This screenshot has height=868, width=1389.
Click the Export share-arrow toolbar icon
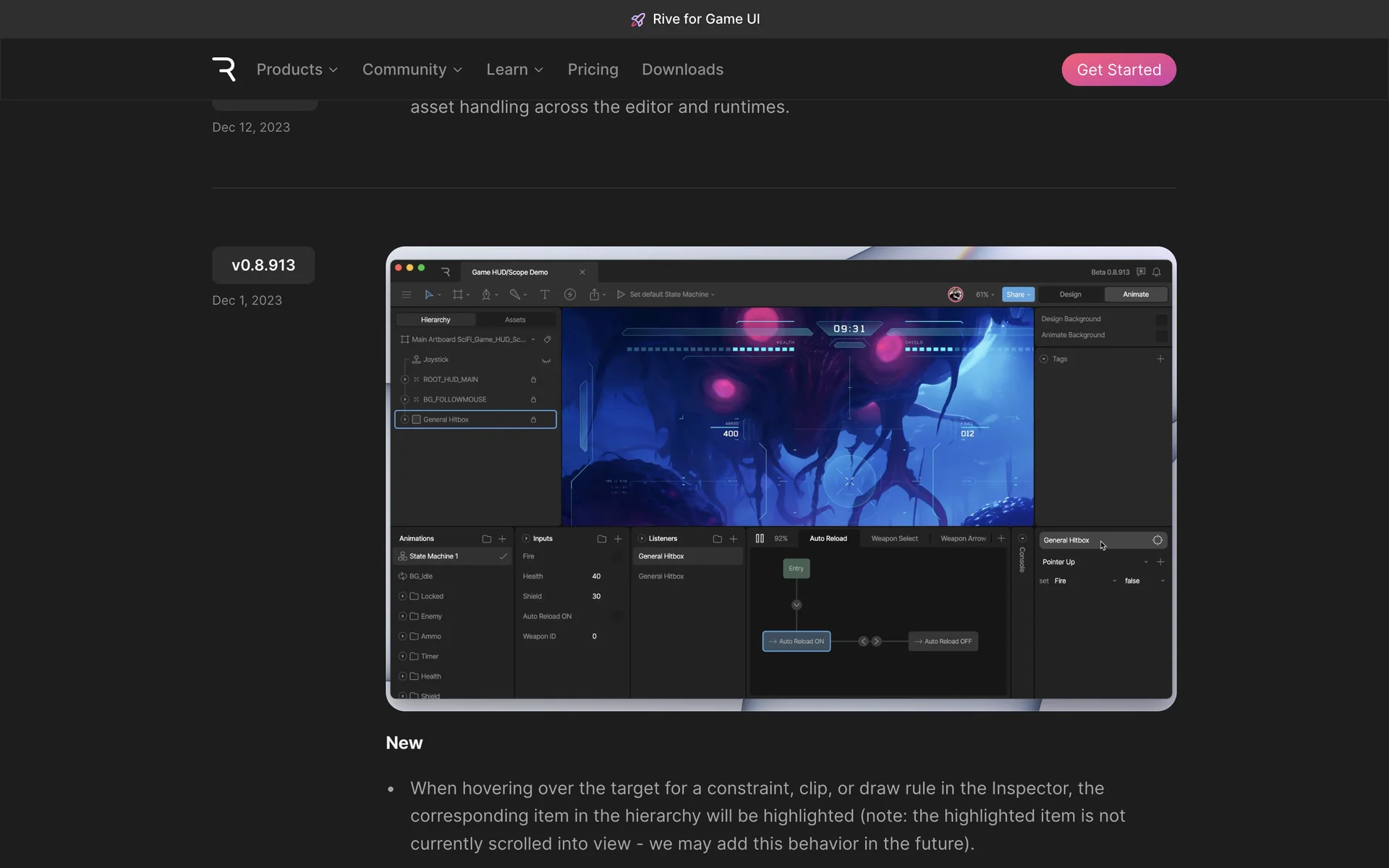tap(595, 294)
